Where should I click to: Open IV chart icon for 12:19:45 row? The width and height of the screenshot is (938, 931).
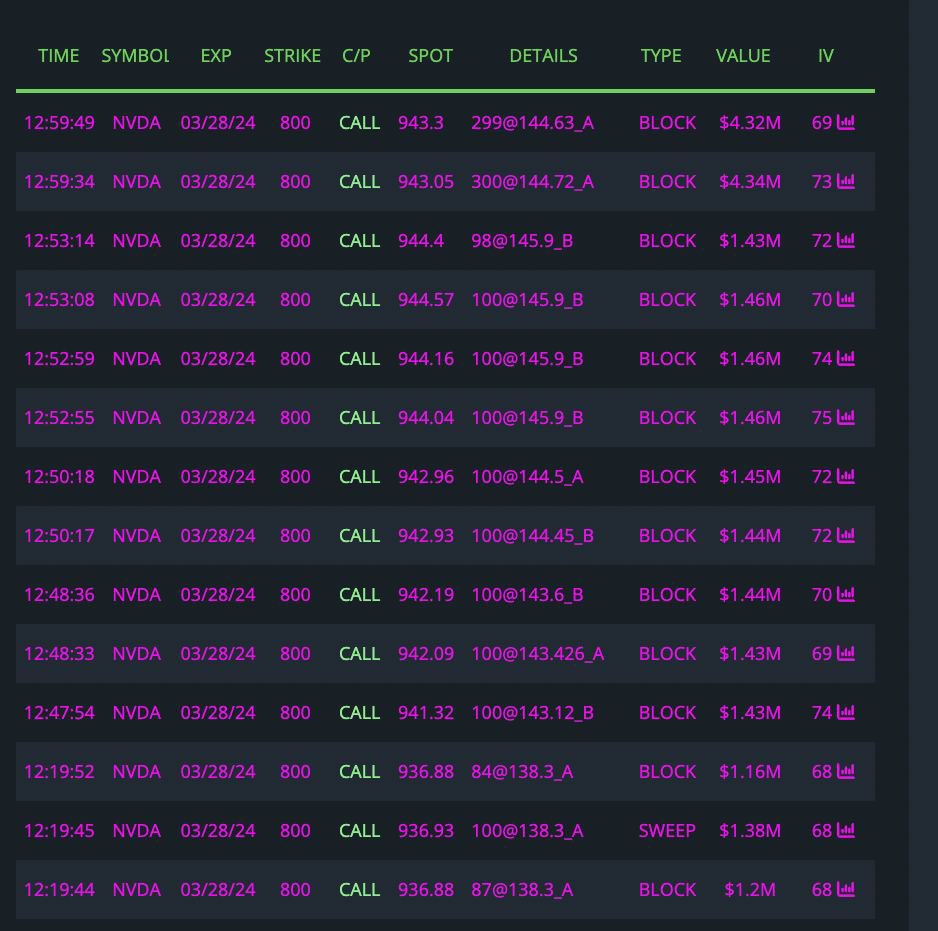pos(845,830)
